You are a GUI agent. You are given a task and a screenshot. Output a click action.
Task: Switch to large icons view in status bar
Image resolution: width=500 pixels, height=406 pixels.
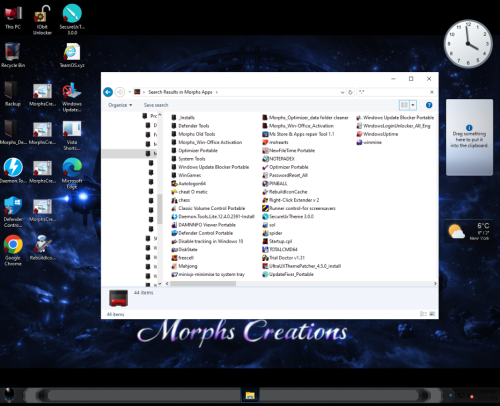(x=432, y=314)
